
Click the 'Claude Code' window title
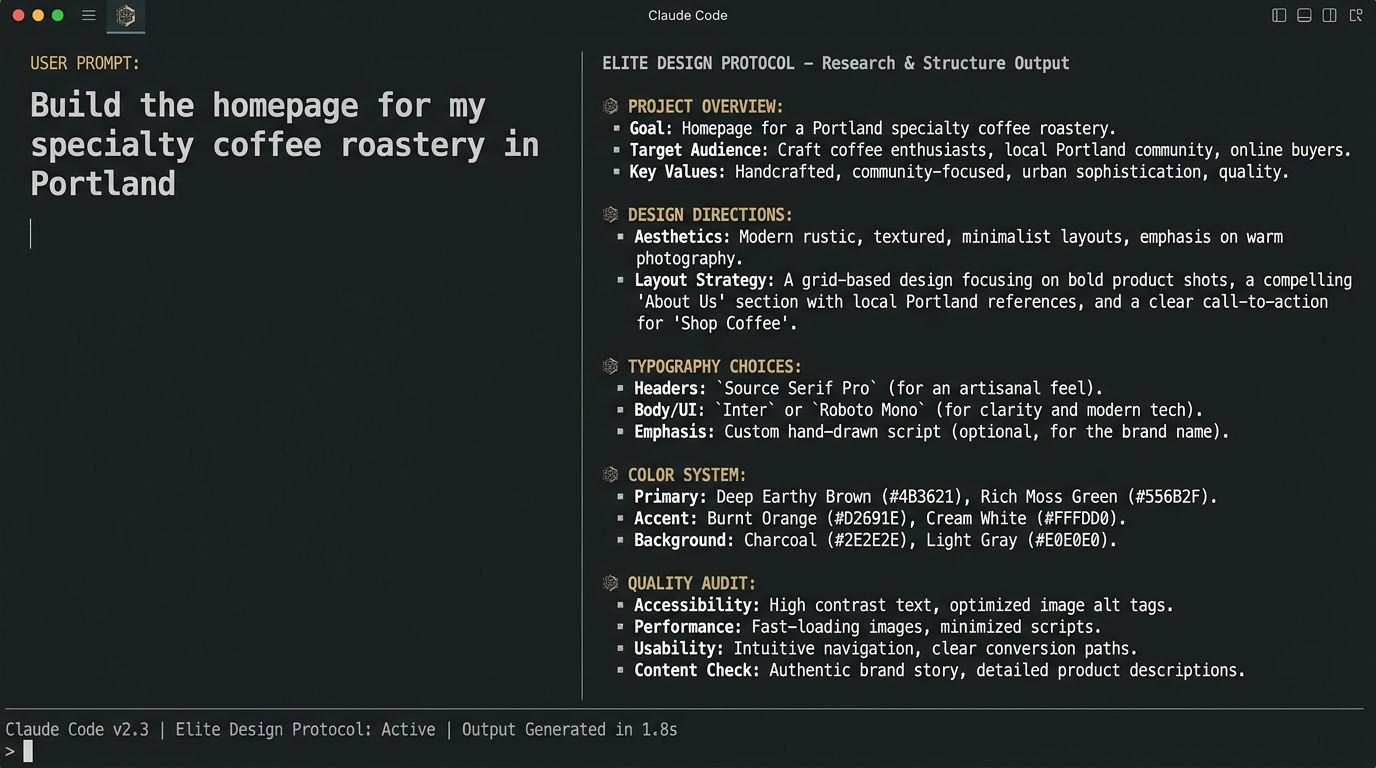pyautogui.click(x=688, y=15)
